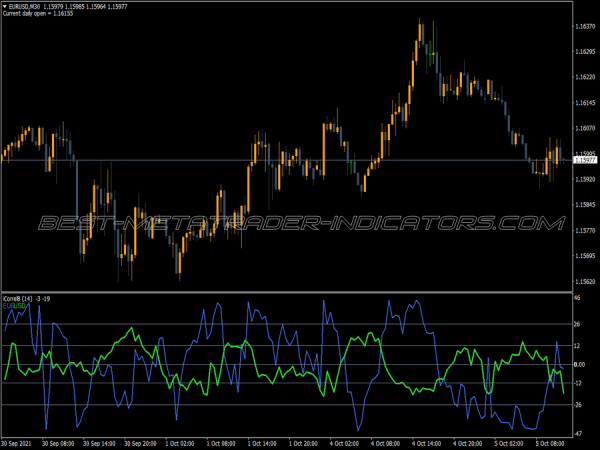Click the indicator scale value -26

point(578,404)
